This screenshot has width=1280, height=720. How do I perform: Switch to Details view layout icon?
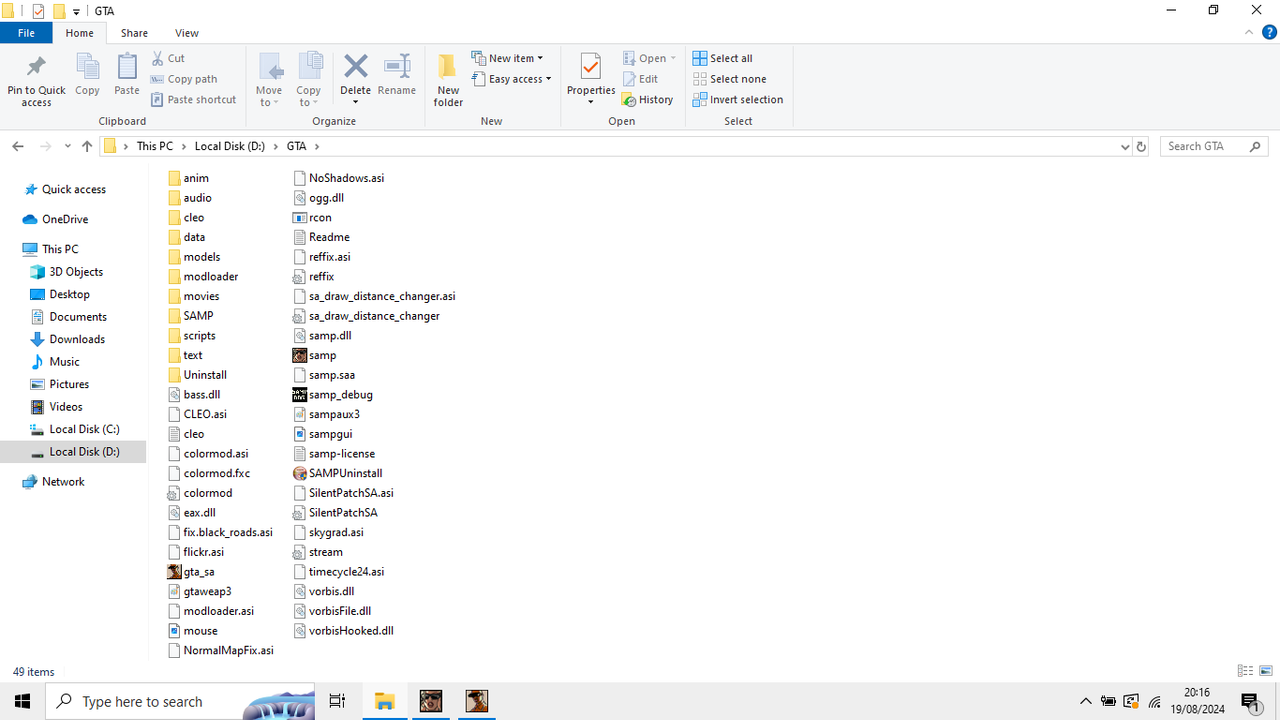pos(1245,671)
